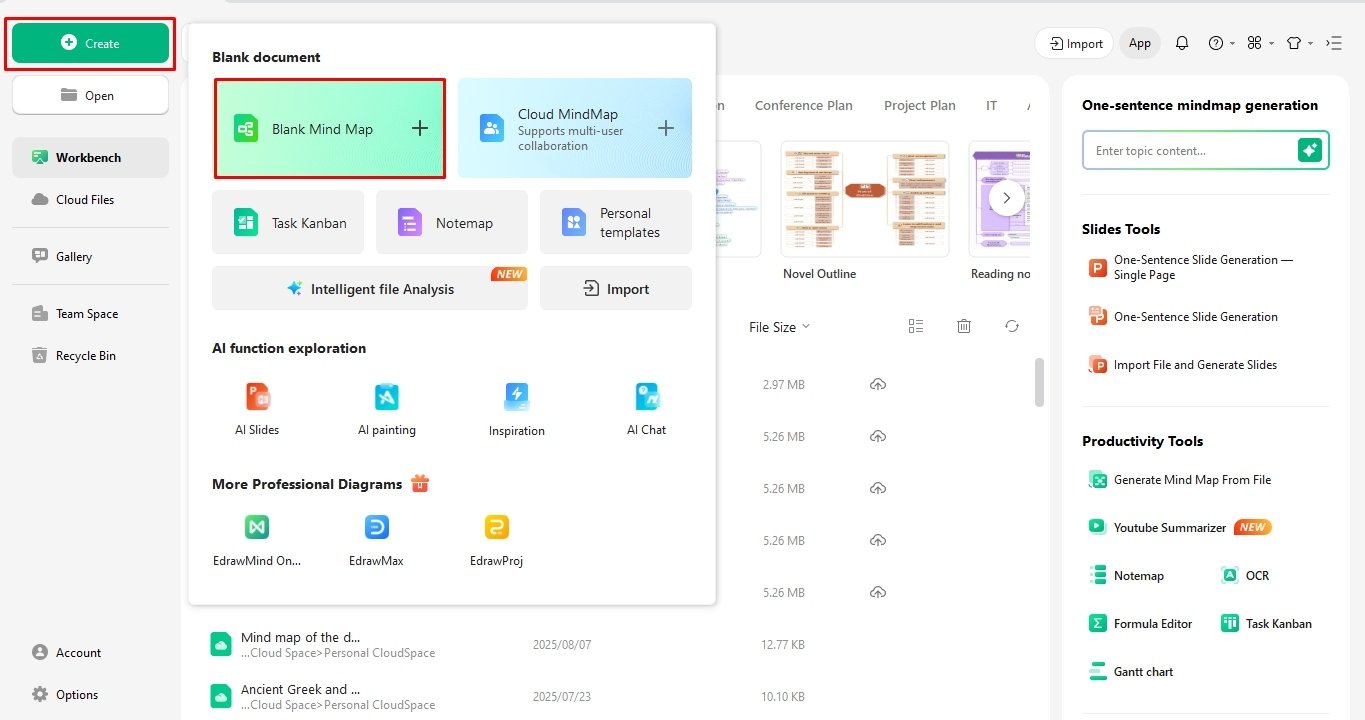
Task: Switch to the Project Plan tab
Action: click(920, 105)
